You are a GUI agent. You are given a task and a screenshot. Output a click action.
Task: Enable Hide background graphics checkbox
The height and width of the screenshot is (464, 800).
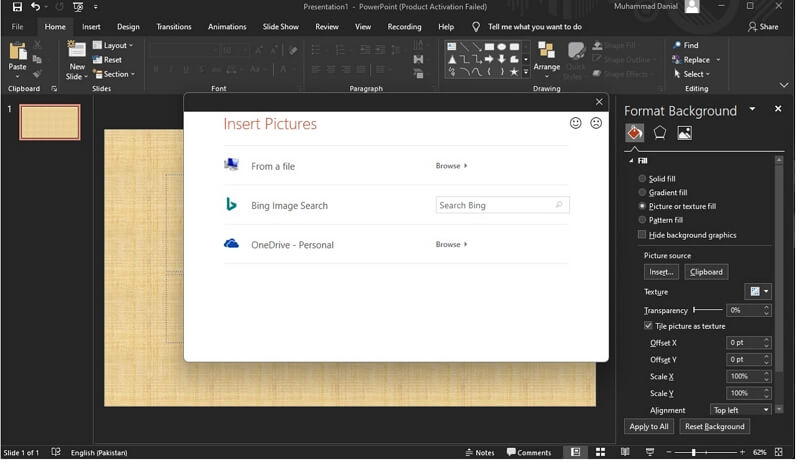click(642, 235)
